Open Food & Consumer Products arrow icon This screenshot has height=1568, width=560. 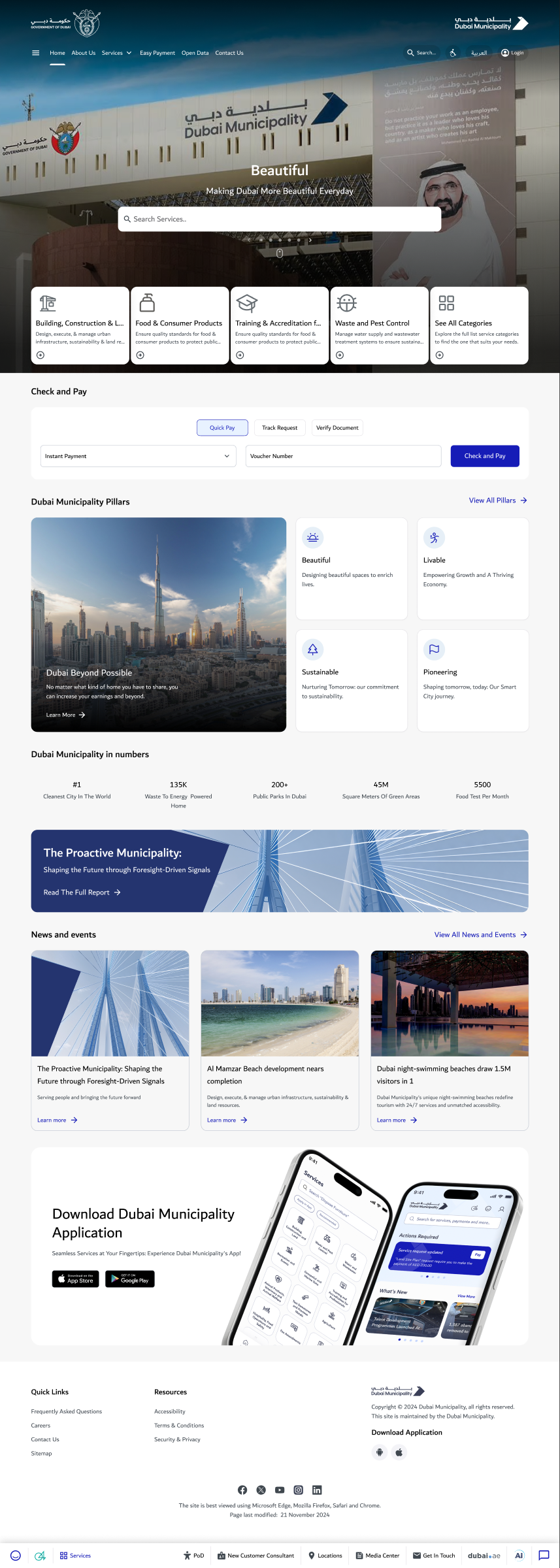point(140,355)
